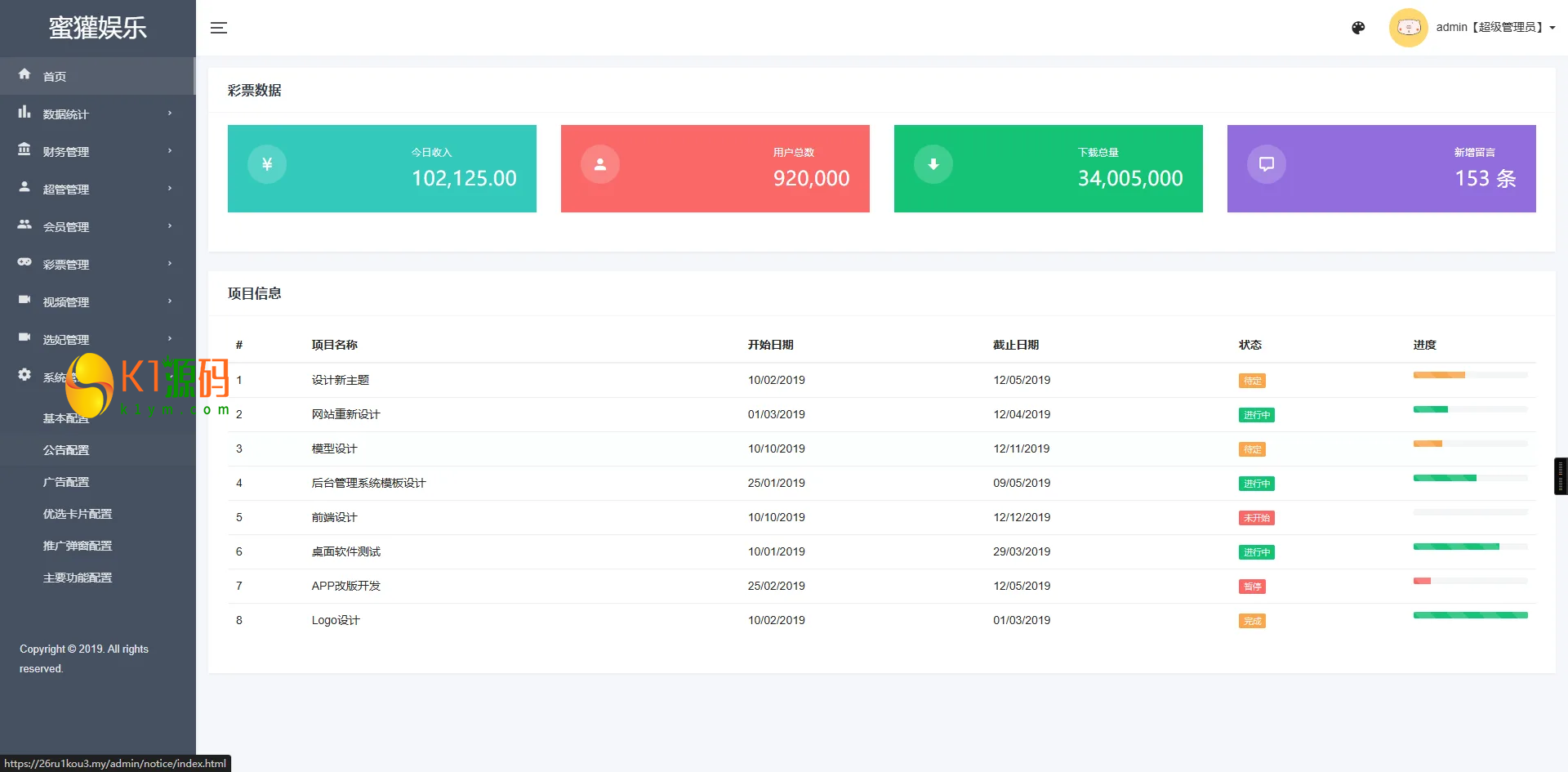Click the 暂停 badge for APP改版开发

pos(1252,587)
